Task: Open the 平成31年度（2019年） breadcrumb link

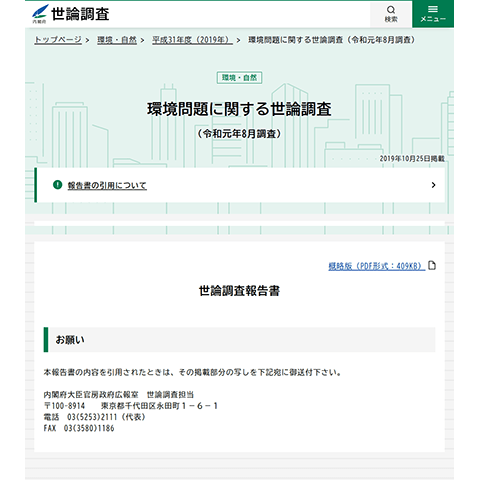Action: 192,40
